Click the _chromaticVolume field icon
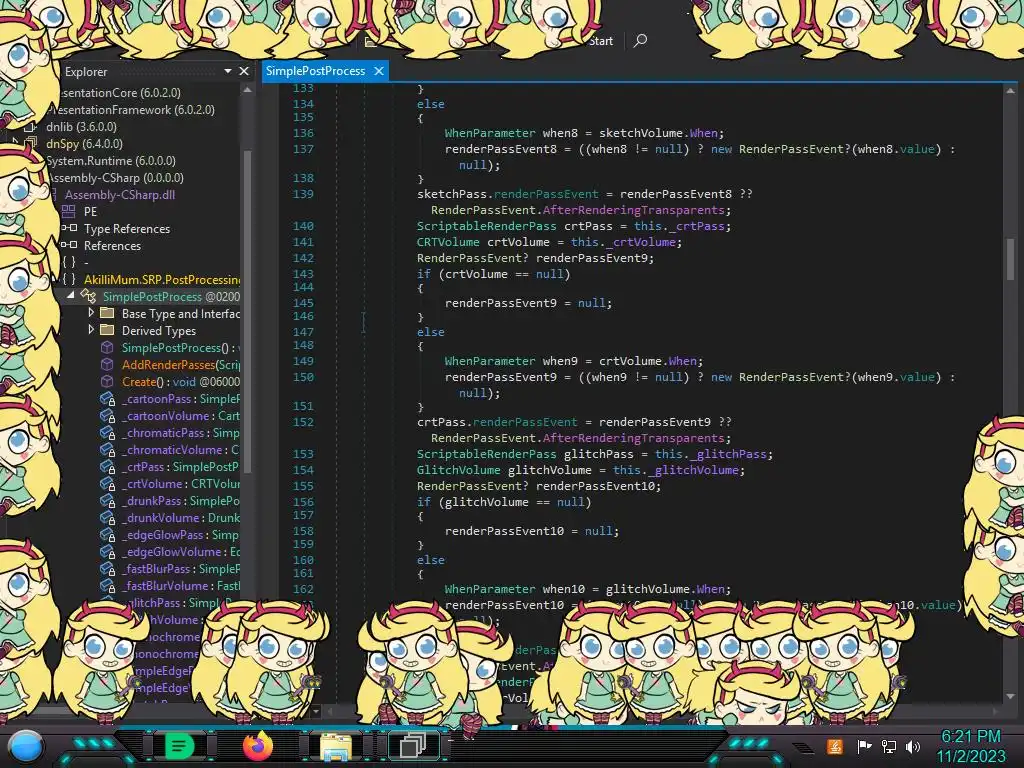This screenshot has height=768, width=1024. [107, 449]
